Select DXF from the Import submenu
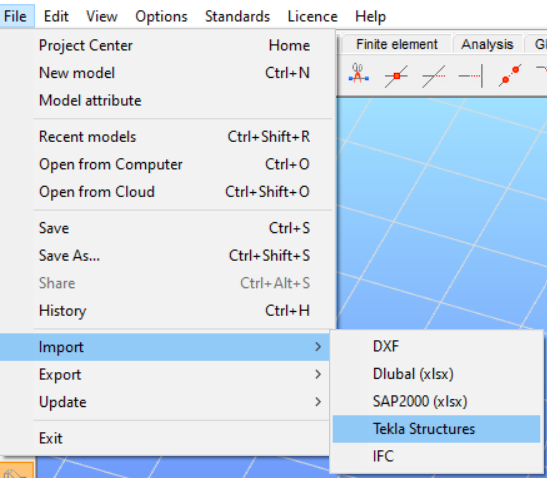This screenshot has height=478, width=547. (436, 346)
